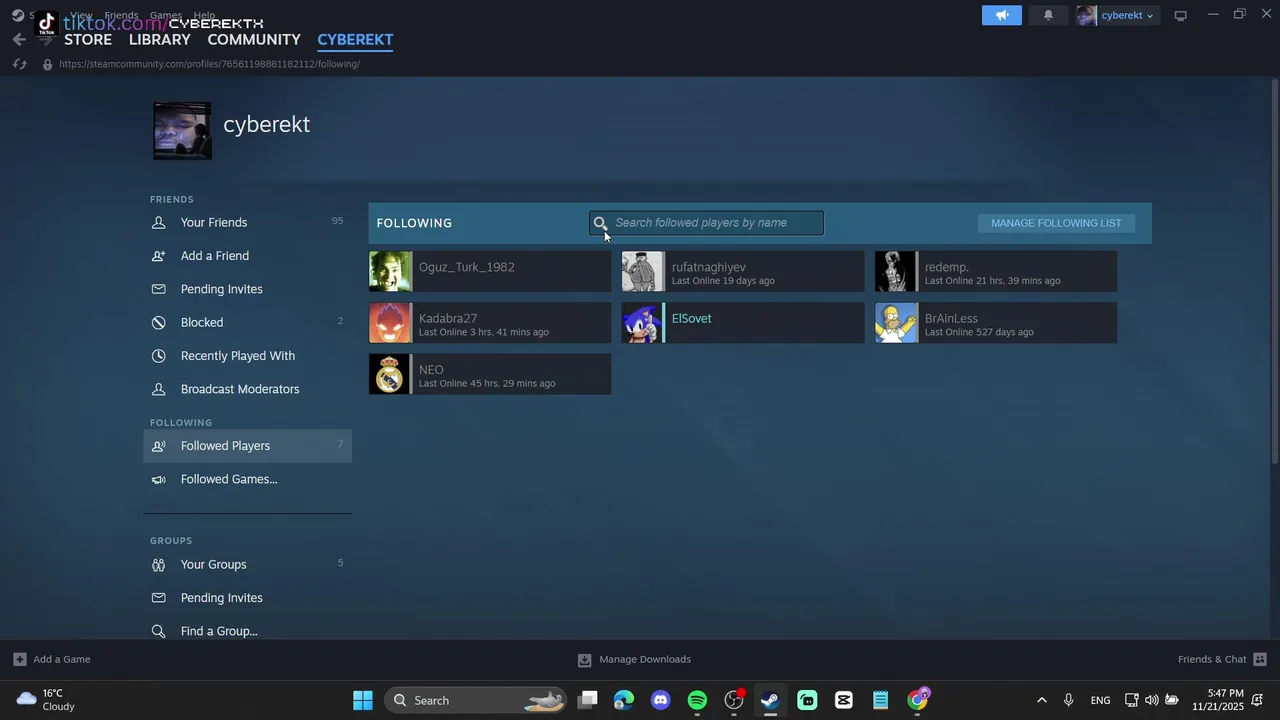Click the Big Picture mode monitor icon
This screenshot has height=720, width=1280.
(1180, 15)
